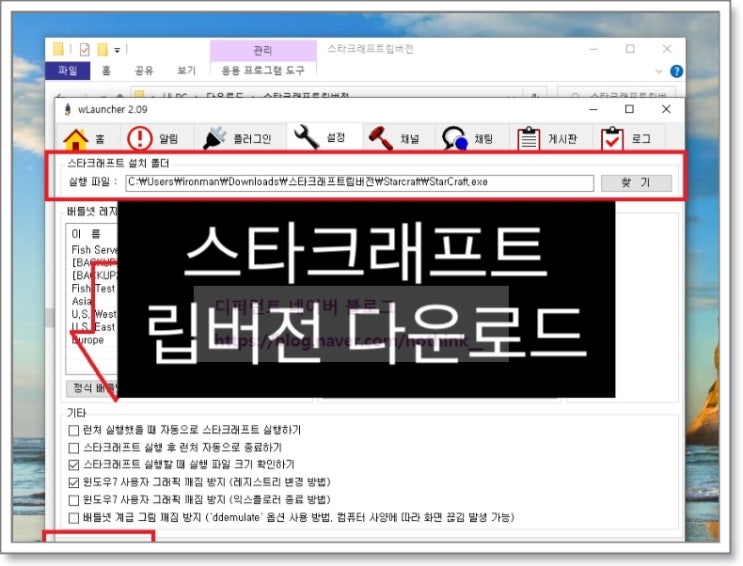Select Europe in the registry list
This screenshot has width=743, height=566.
pos(88,340)
